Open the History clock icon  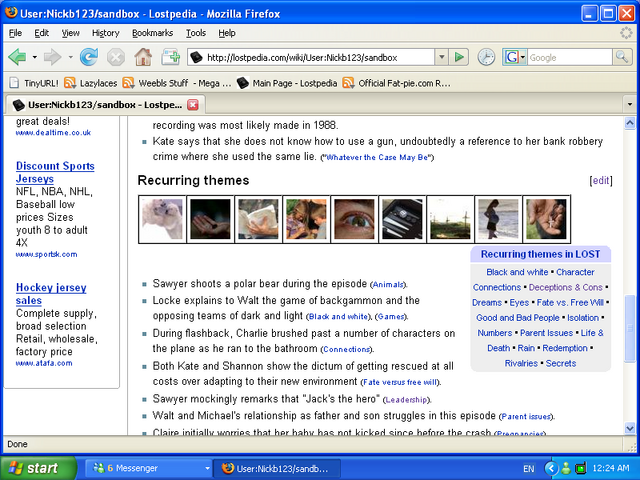pyautogui.click(x=486, y=57)
